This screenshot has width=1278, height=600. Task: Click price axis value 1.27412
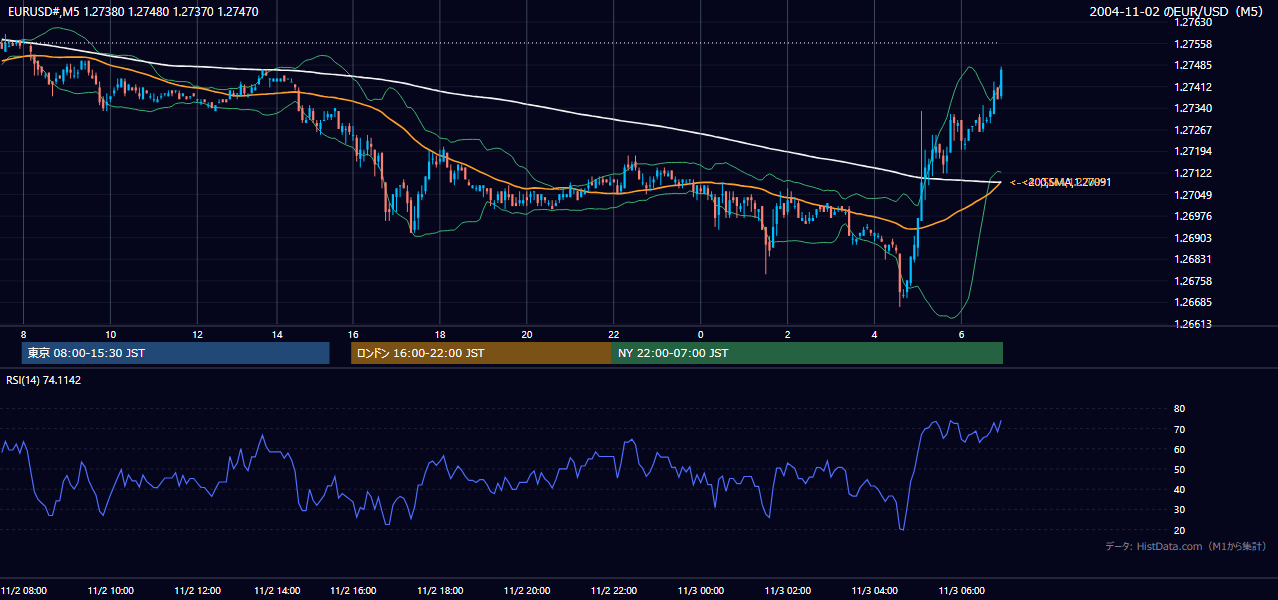coord(1192,87)
